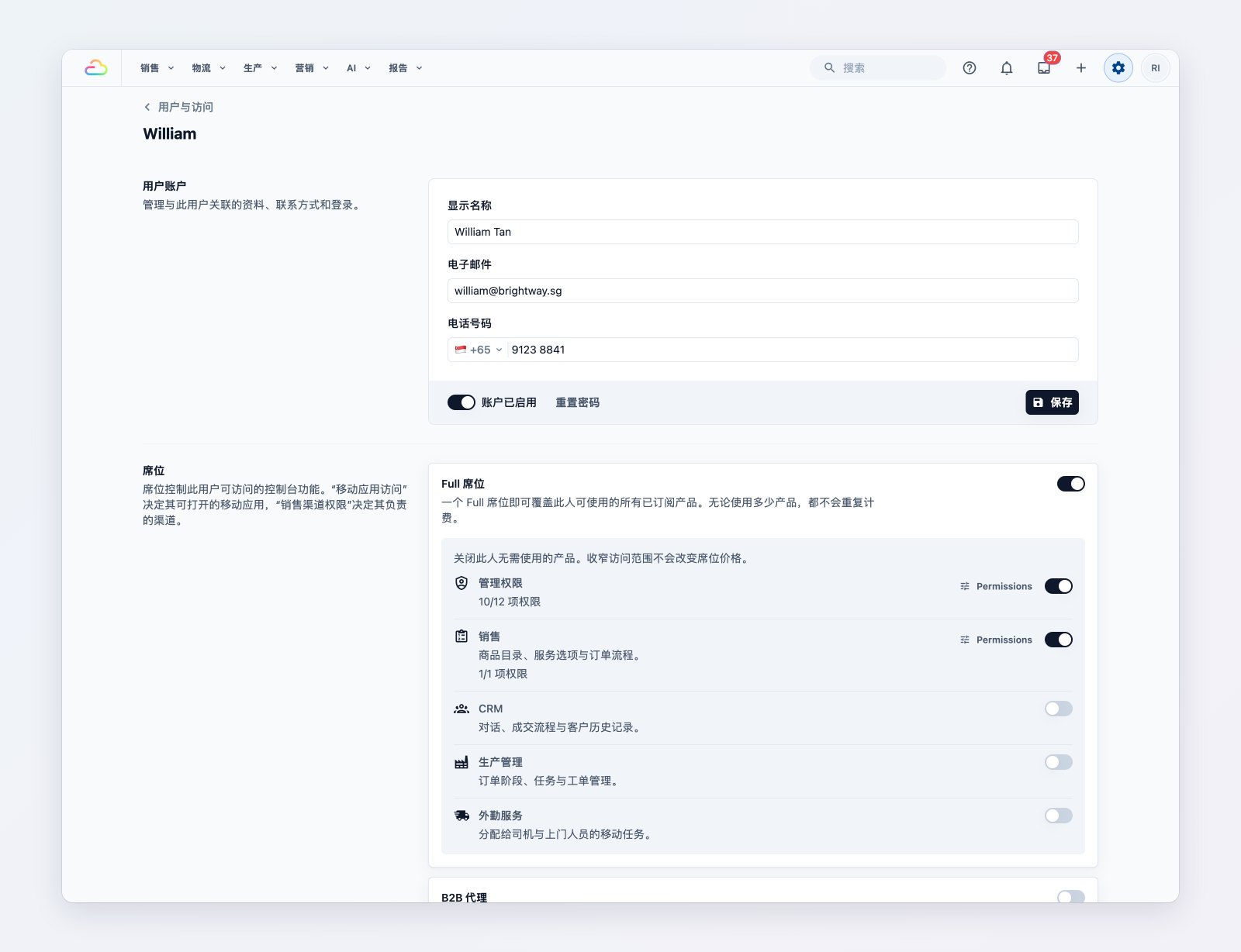
Task: Click the 搜索 search box
Action: [878, 68]
